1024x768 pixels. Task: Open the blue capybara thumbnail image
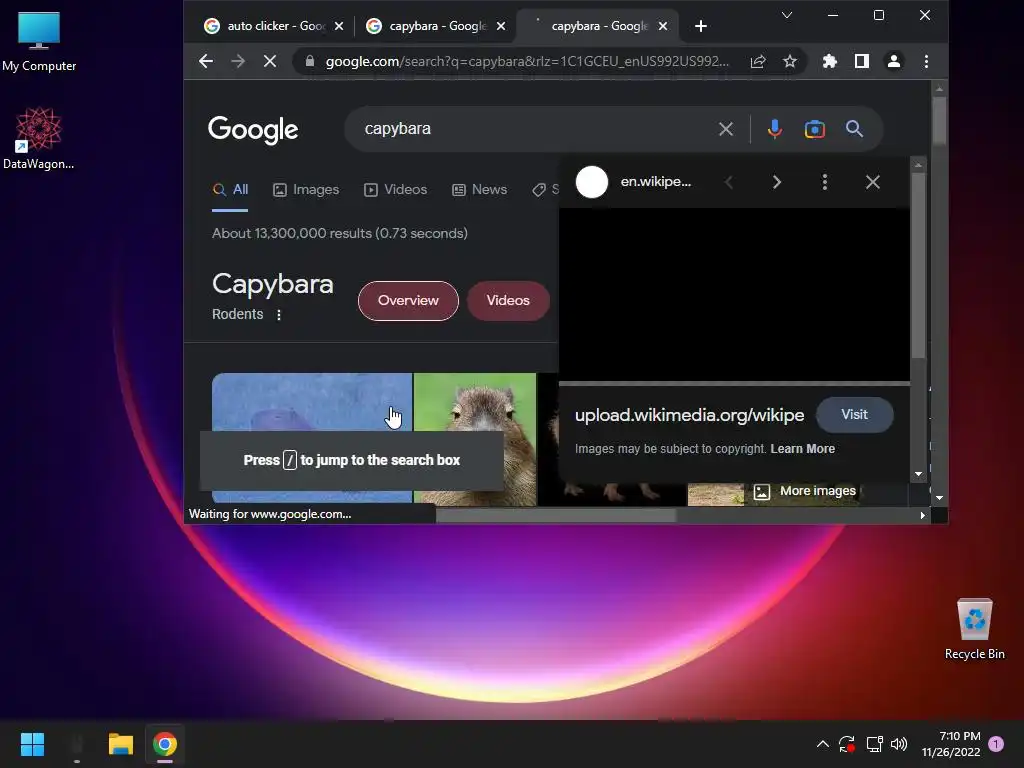pyautogui.click(x=312, y=402)
